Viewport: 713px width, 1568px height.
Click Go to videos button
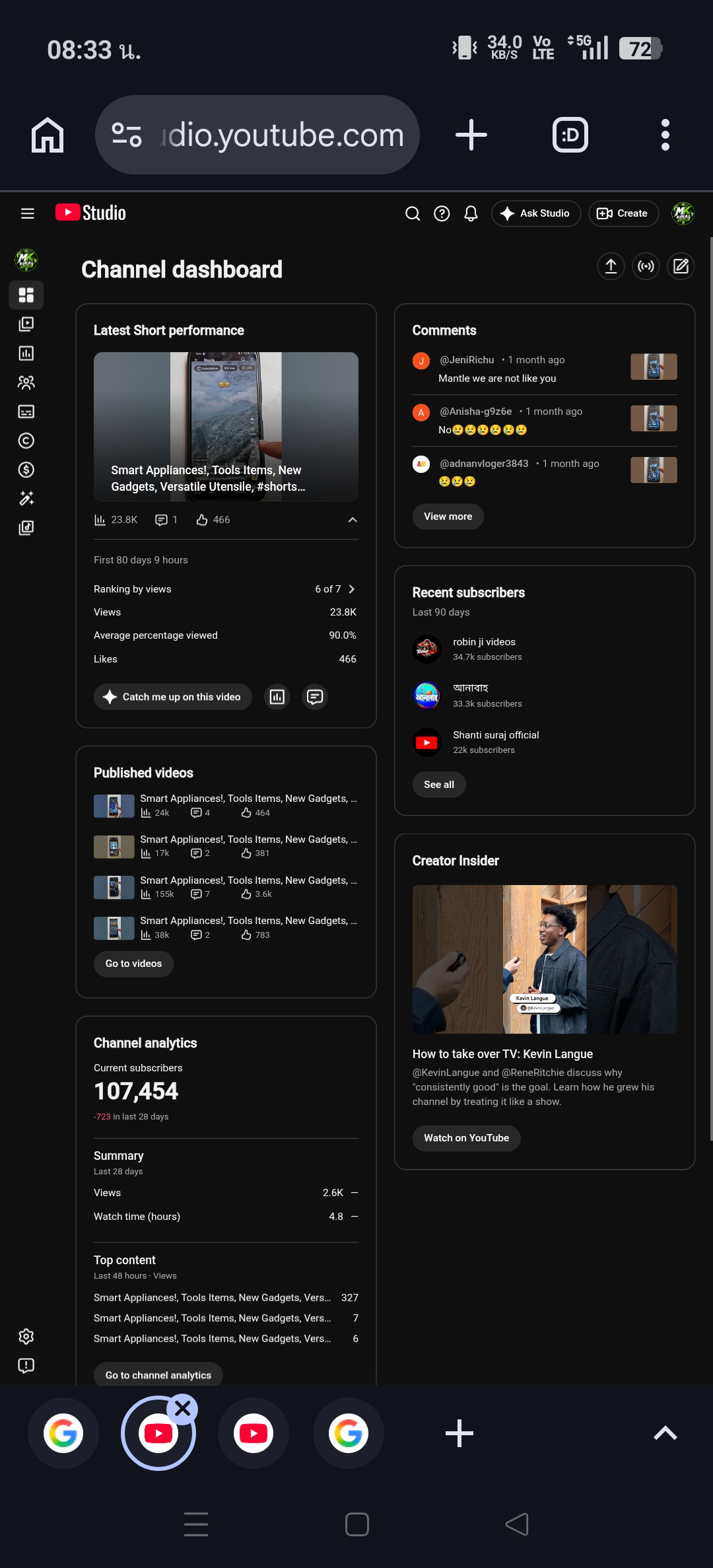click(x=133, y=964)
